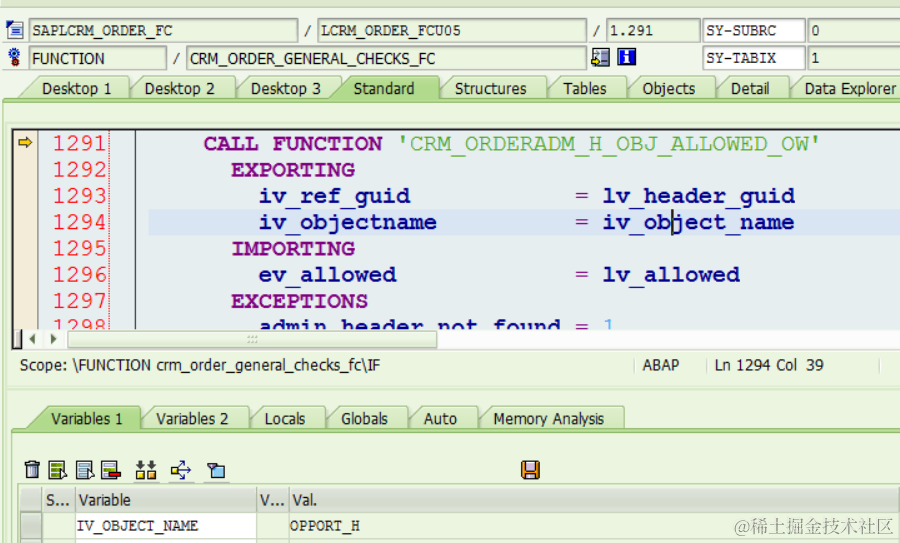This screenshot has width=900, height=543.
Task: Click the gray list insert icon
Action: pos(84,470)
